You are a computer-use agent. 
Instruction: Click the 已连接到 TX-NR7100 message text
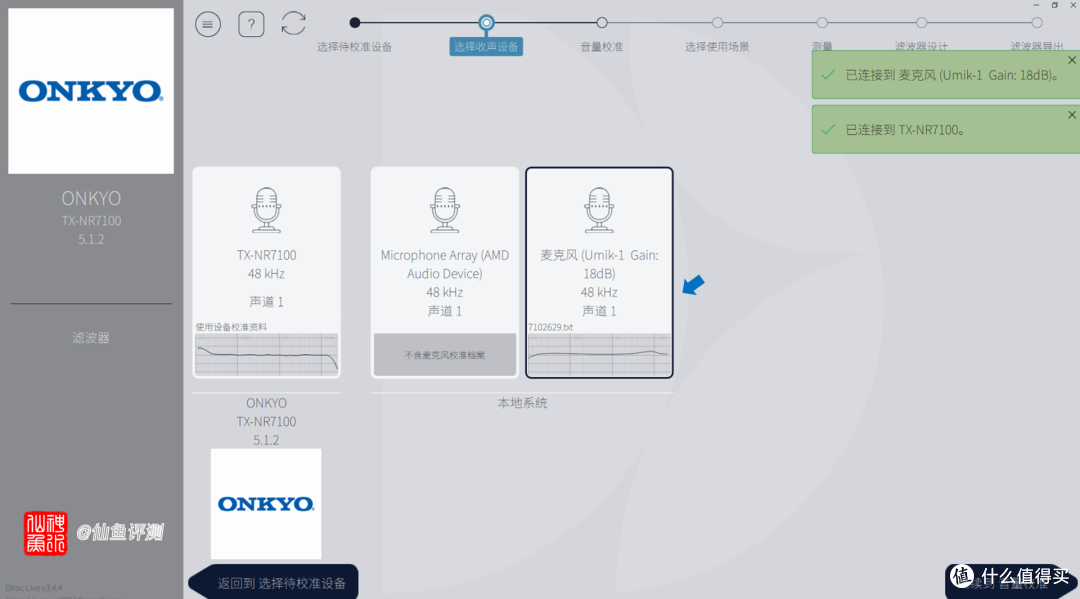905,129
